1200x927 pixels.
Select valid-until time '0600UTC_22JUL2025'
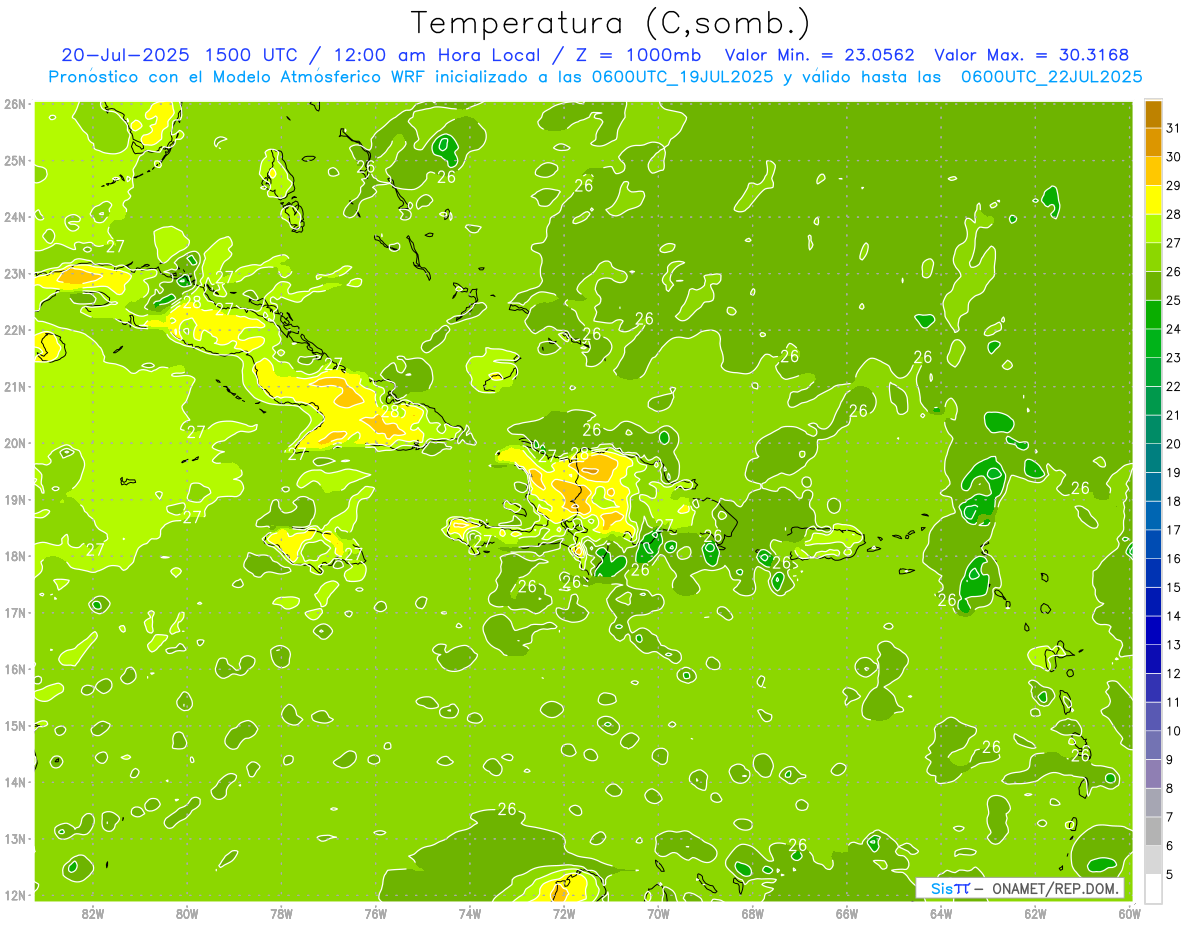point(1051,76)
